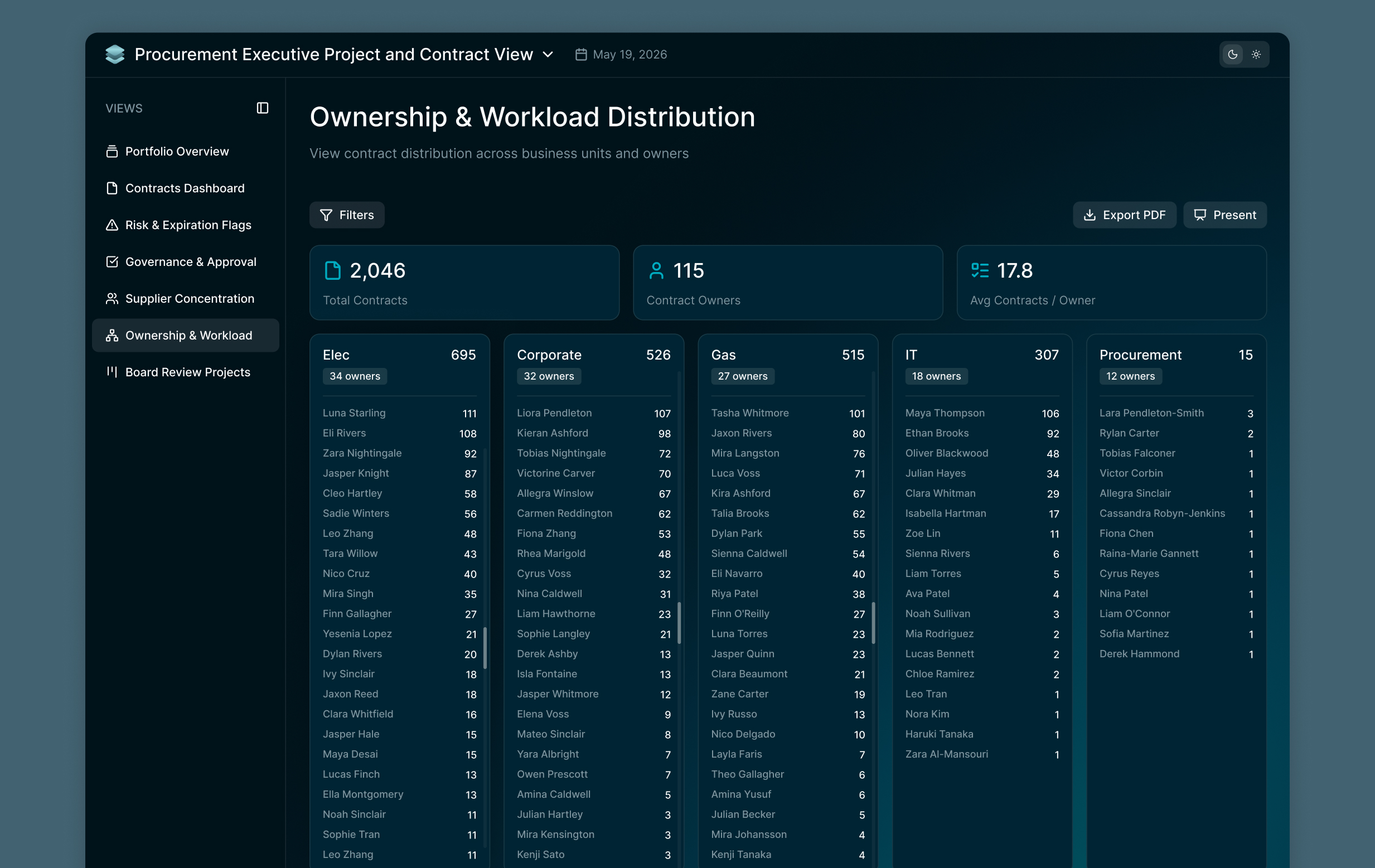Screen dimensions: 1375x868
Task: Click the presentation screen icon
Action: [1200, 215]
